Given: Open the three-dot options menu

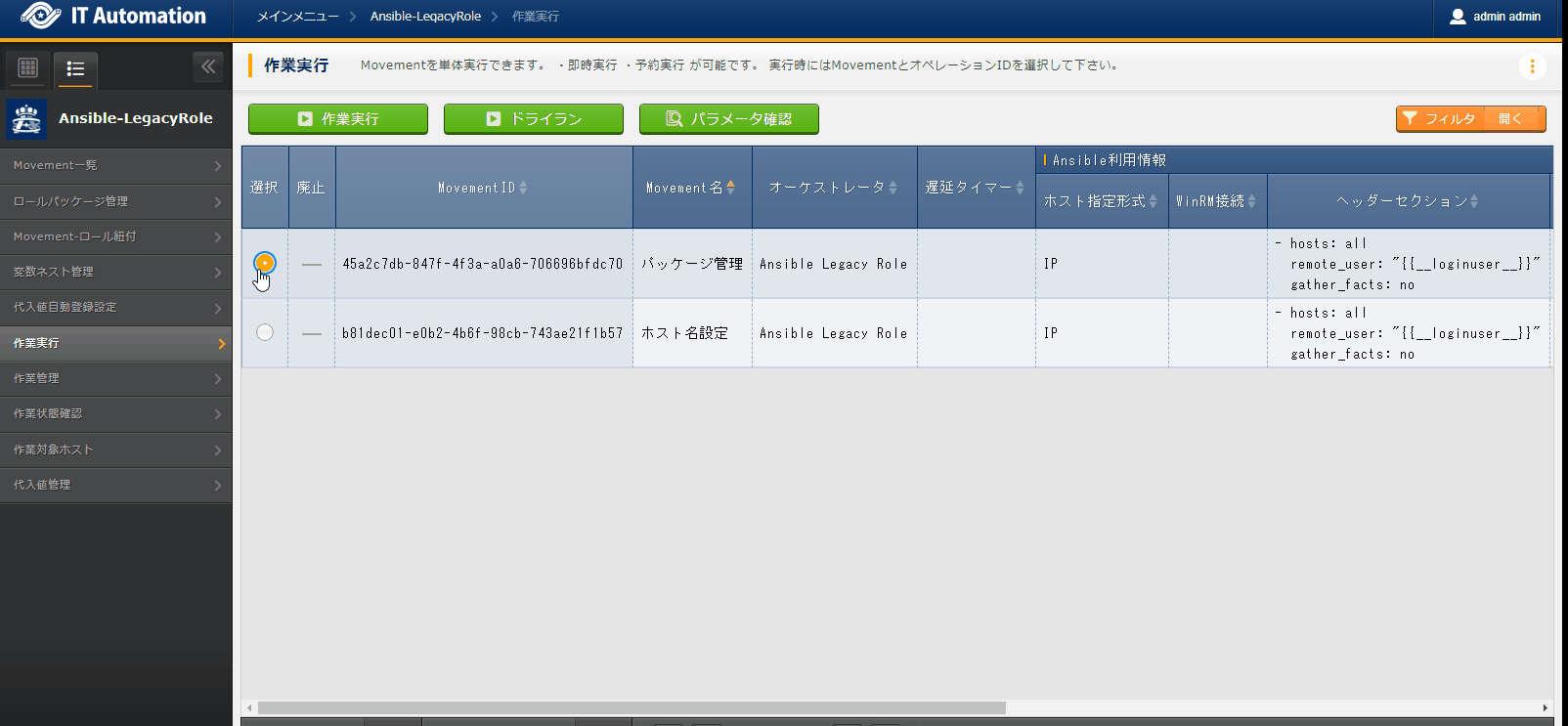Looking at the screenshot, I should click(1532, 66).
